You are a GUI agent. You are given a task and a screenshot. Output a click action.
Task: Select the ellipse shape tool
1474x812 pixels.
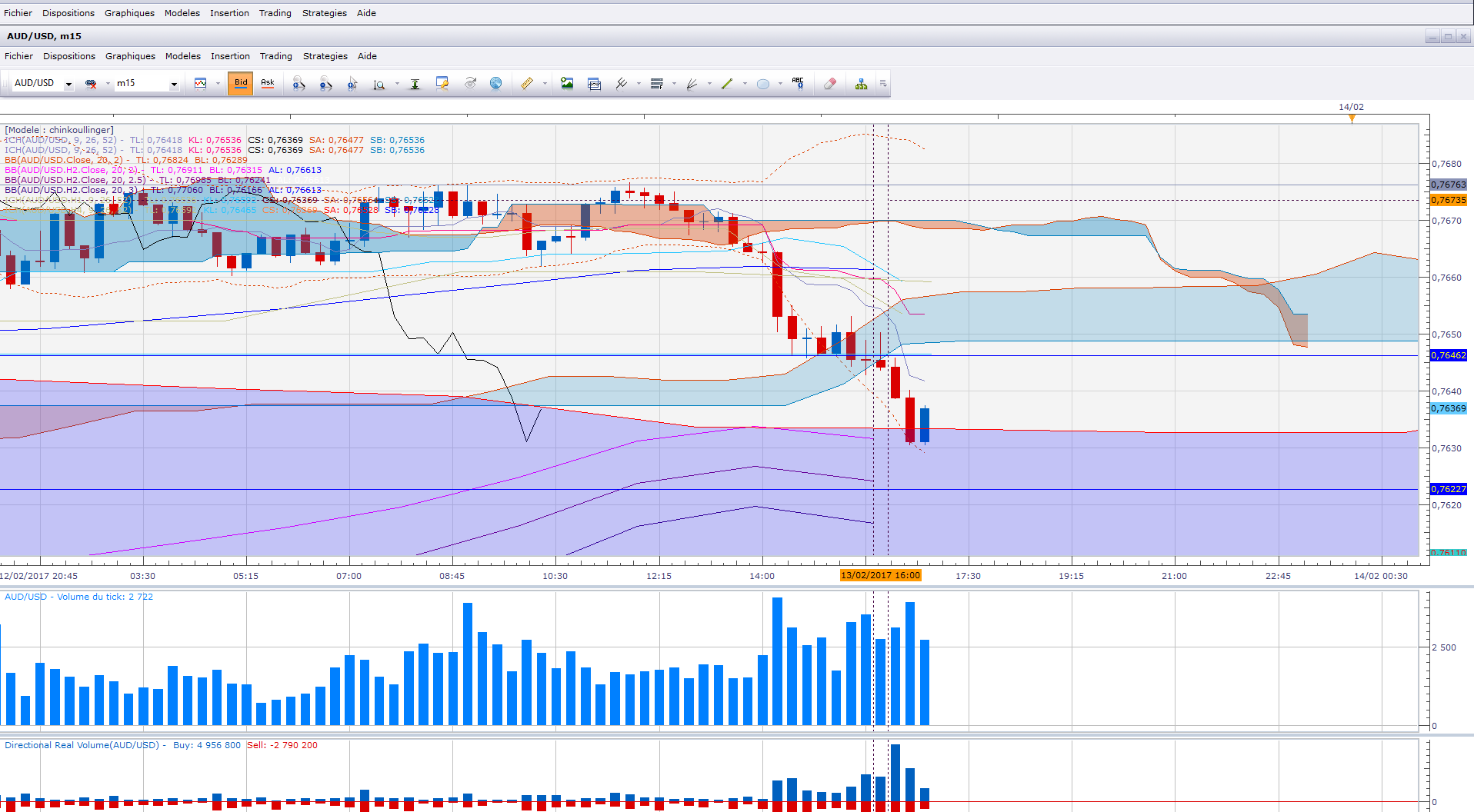tap(762, 84)
